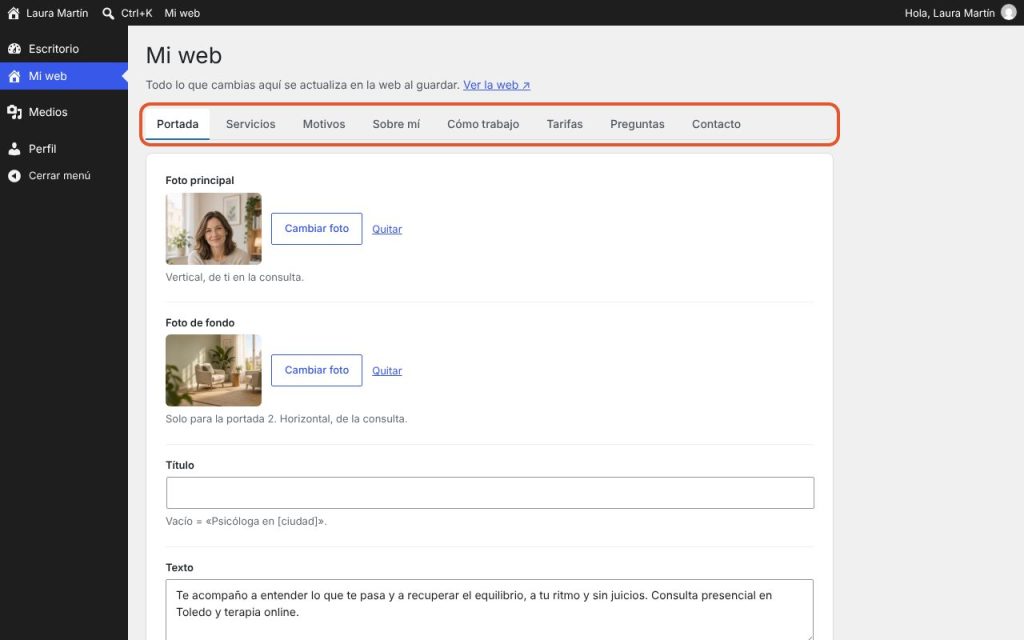The image size is (1024, 640).
Task: Click the Perfil user icon
Action: (x=14, y=149)
